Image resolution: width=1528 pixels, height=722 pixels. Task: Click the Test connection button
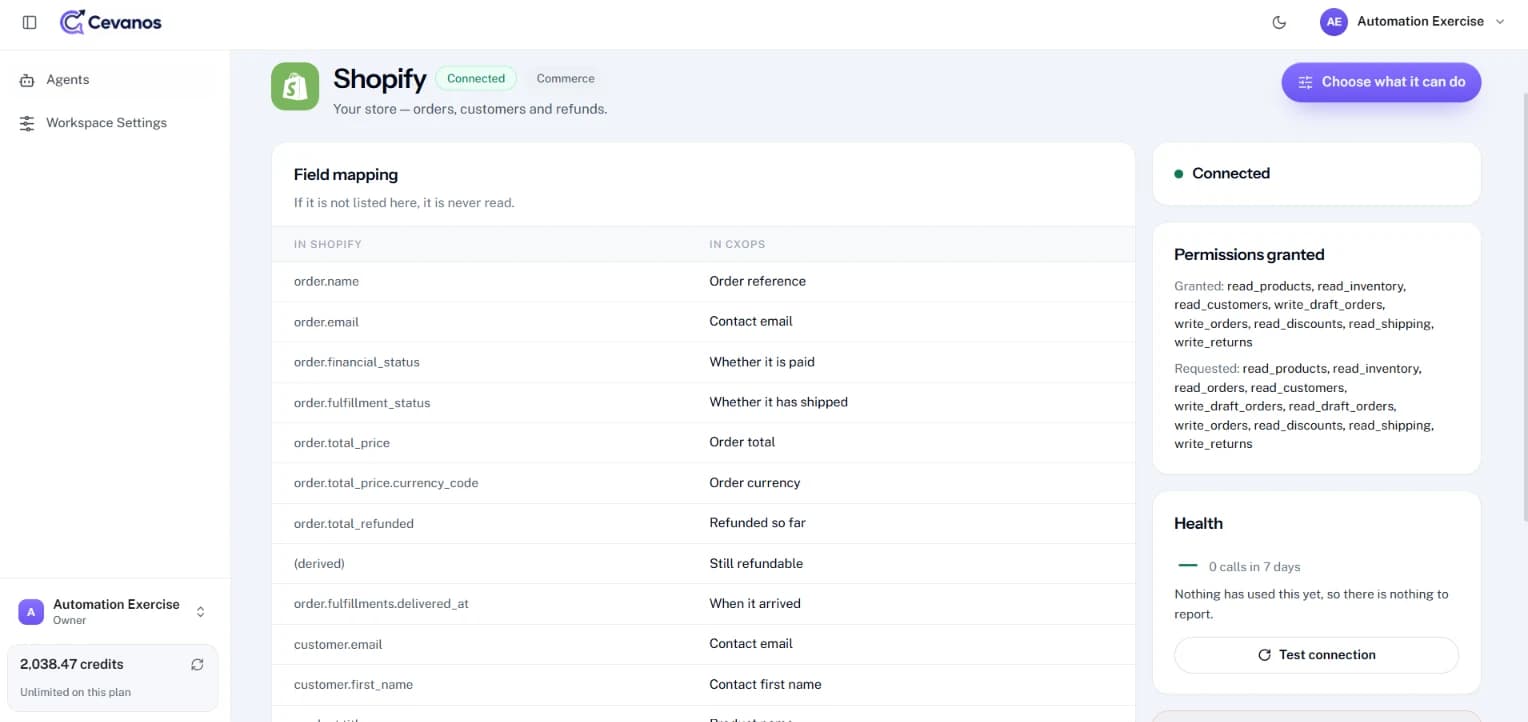(1316, 655)
